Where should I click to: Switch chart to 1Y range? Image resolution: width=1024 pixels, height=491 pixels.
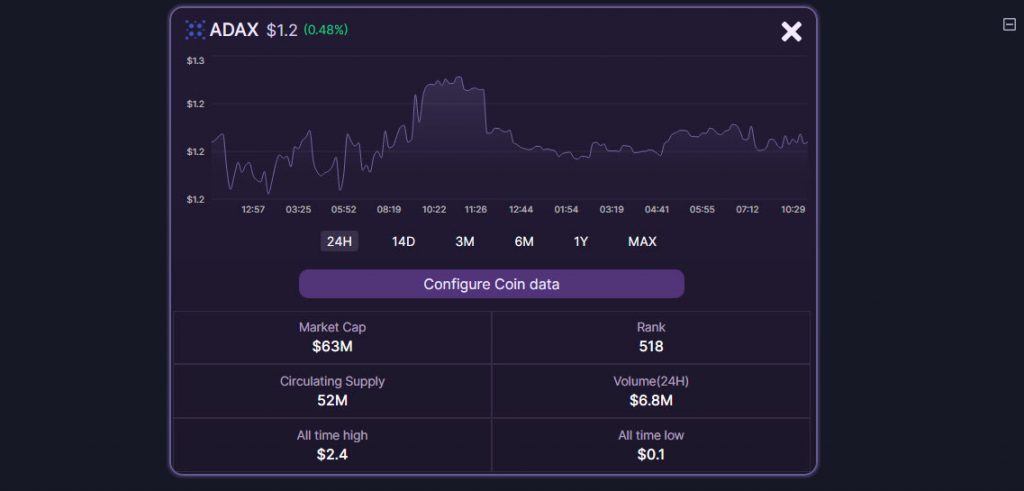pyautogui.click(x=581, y=242)
